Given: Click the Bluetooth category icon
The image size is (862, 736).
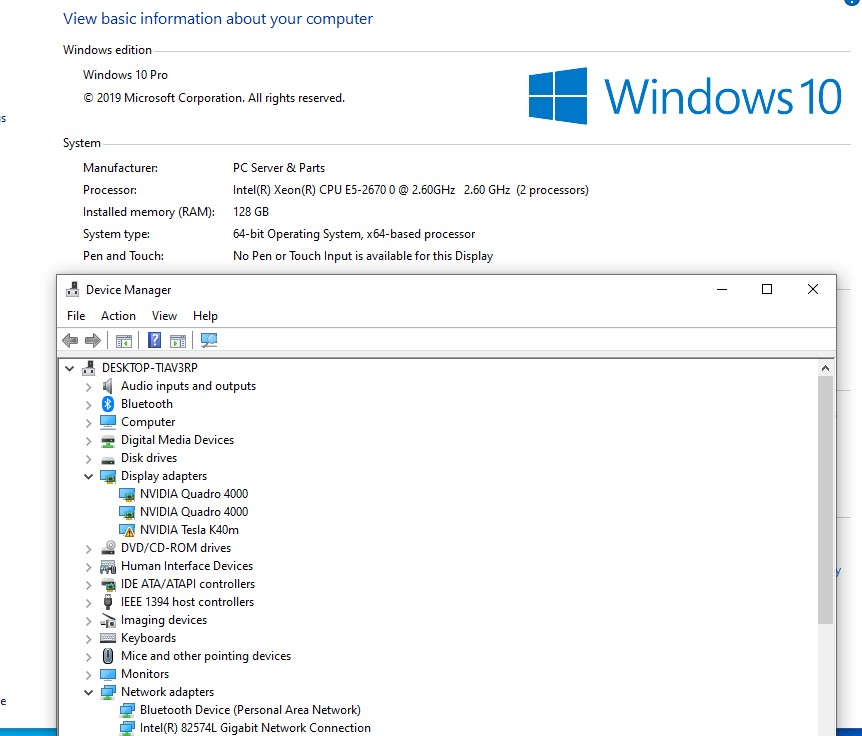Looking at the screenshot, I should pos(108,404).
